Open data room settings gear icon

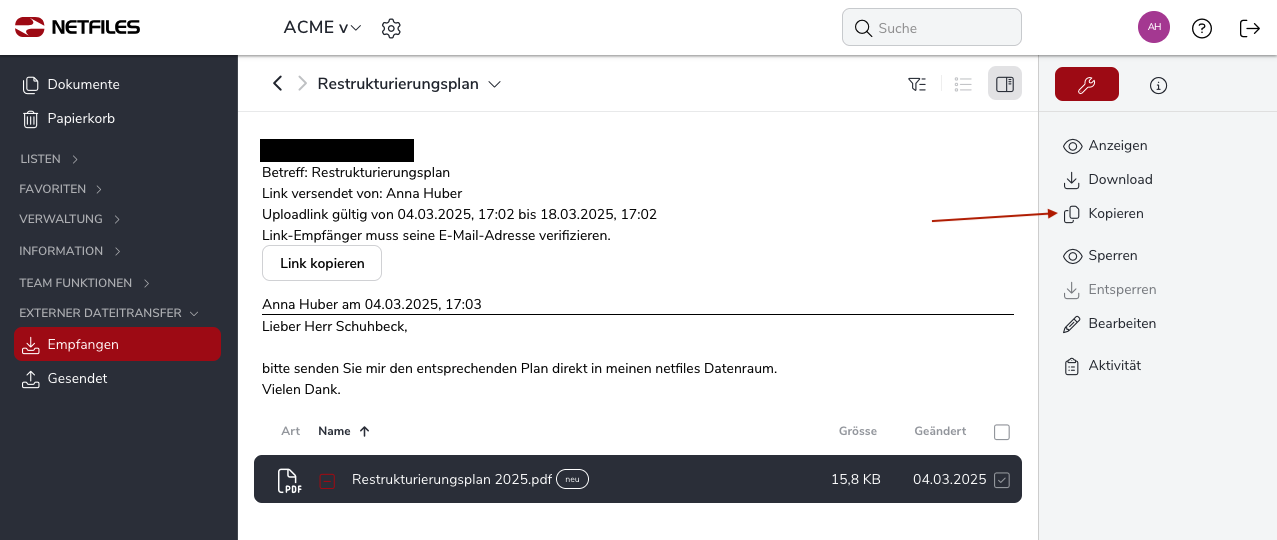coord(391,28)
